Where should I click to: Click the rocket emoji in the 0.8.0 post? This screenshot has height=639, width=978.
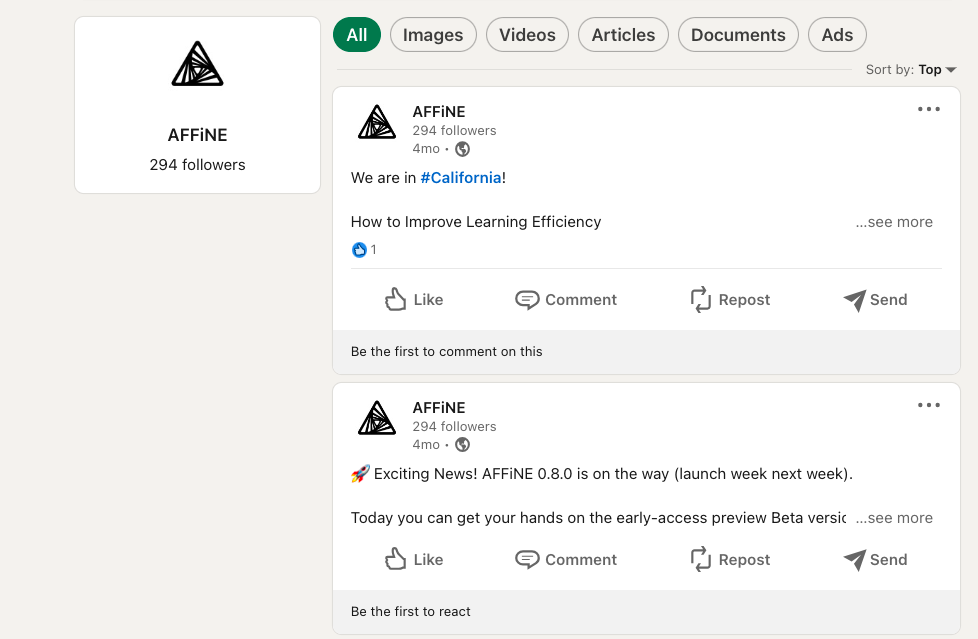click(x=360, y=474)
